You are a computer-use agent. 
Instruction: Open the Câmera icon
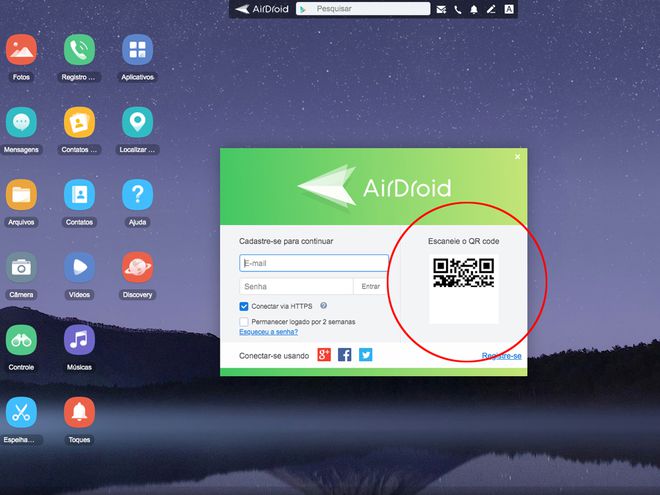(x=21, y=267)
